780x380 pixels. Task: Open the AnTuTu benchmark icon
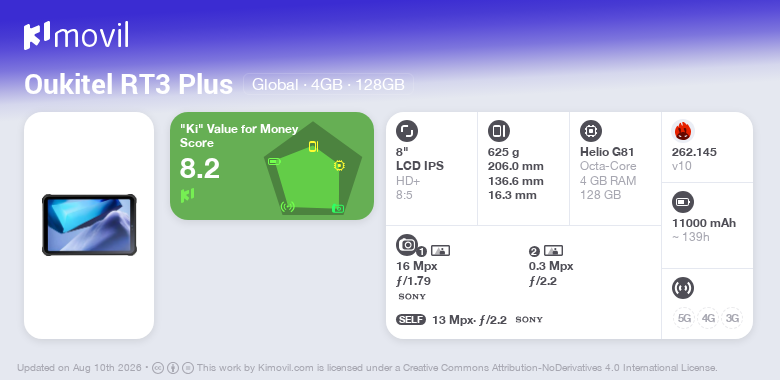(x=683, y=131)
